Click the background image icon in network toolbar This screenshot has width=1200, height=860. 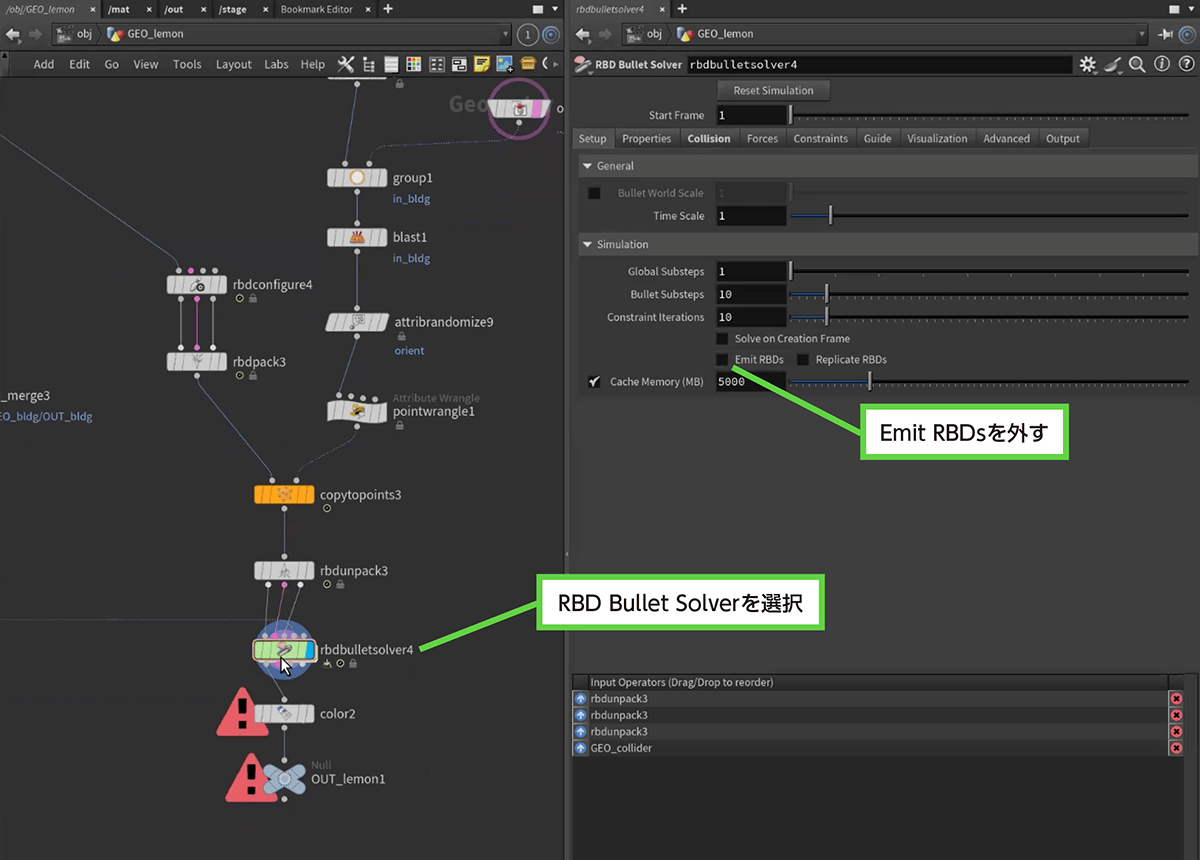pyautogui.click(x=505, y=64)
